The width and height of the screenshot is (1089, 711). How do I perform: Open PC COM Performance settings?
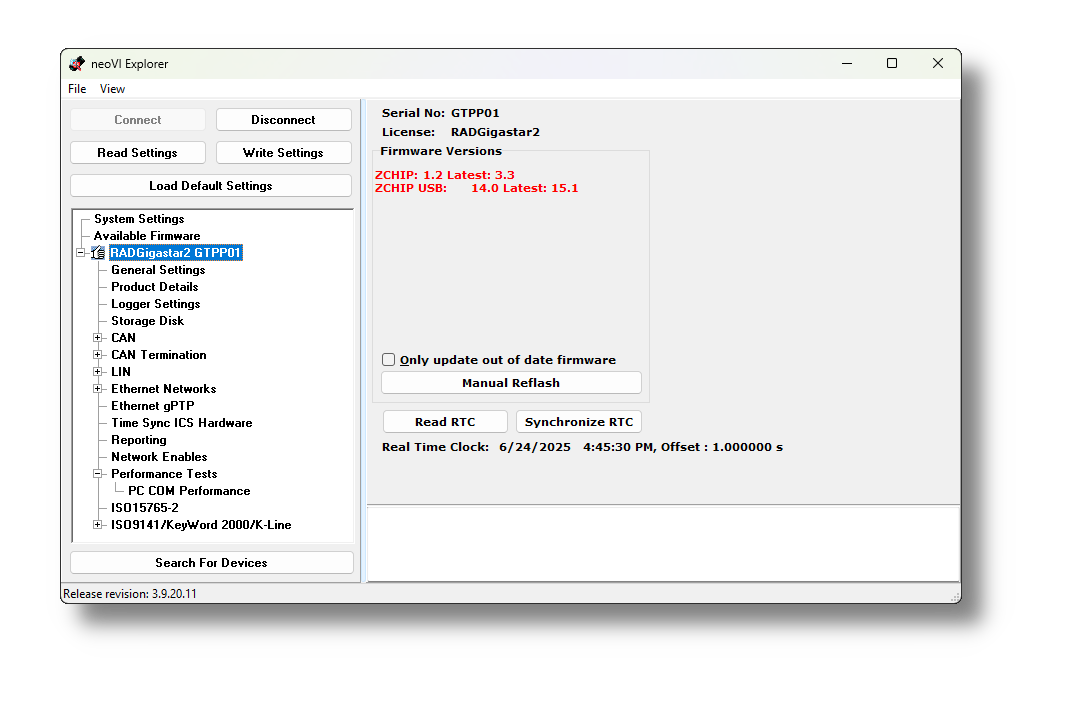pyautogui.click(x=187, y=490)
